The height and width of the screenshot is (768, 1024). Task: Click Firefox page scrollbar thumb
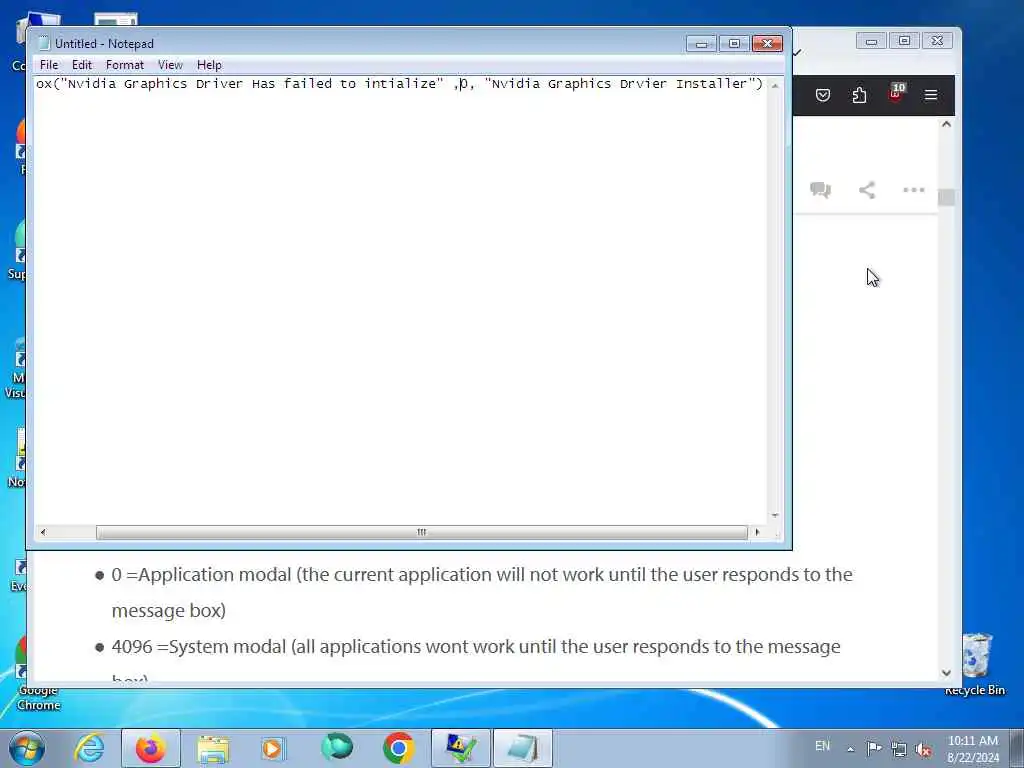(x=946, y=197)
